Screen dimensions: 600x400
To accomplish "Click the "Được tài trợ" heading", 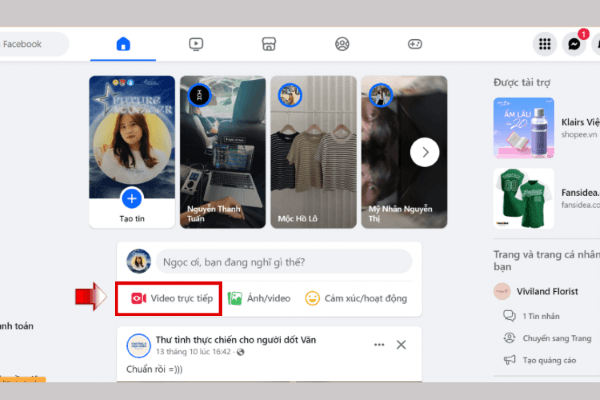I will [x=522, y=82].
